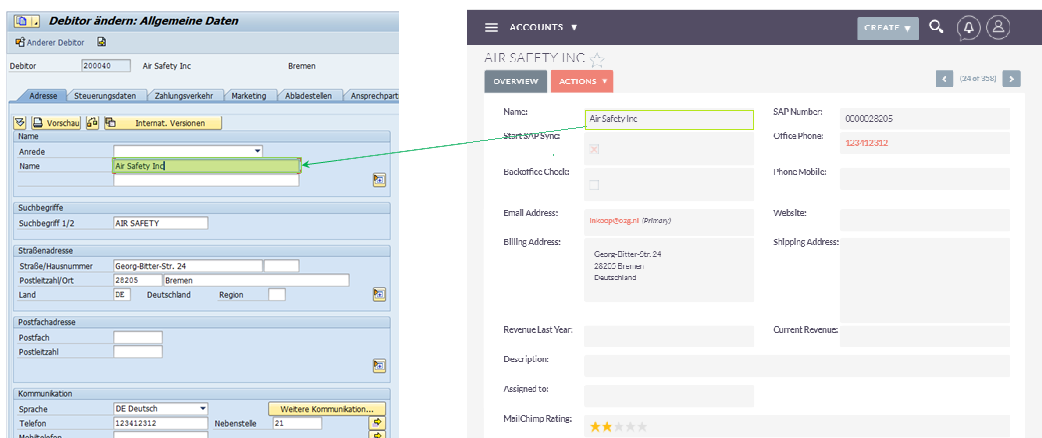This screenshot has height=438, width=1042.
Task: Click the Ort field containing Bremen
Action: pyautogui.click(x=257, y=280)
